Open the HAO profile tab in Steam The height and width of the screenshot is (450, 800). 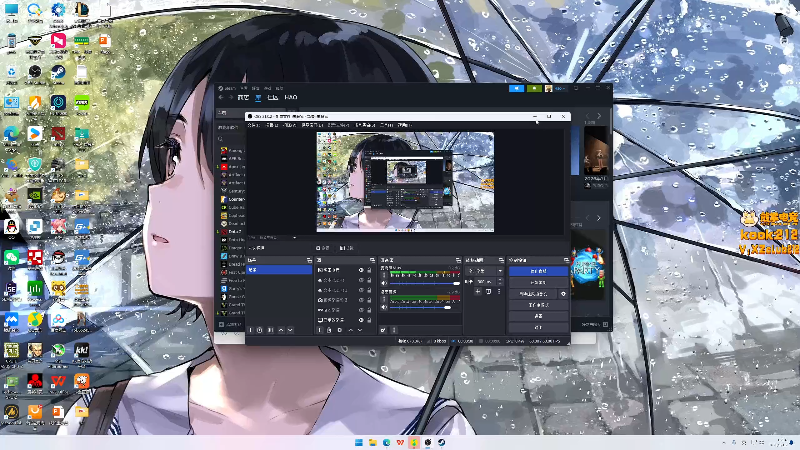coord(291,97)
